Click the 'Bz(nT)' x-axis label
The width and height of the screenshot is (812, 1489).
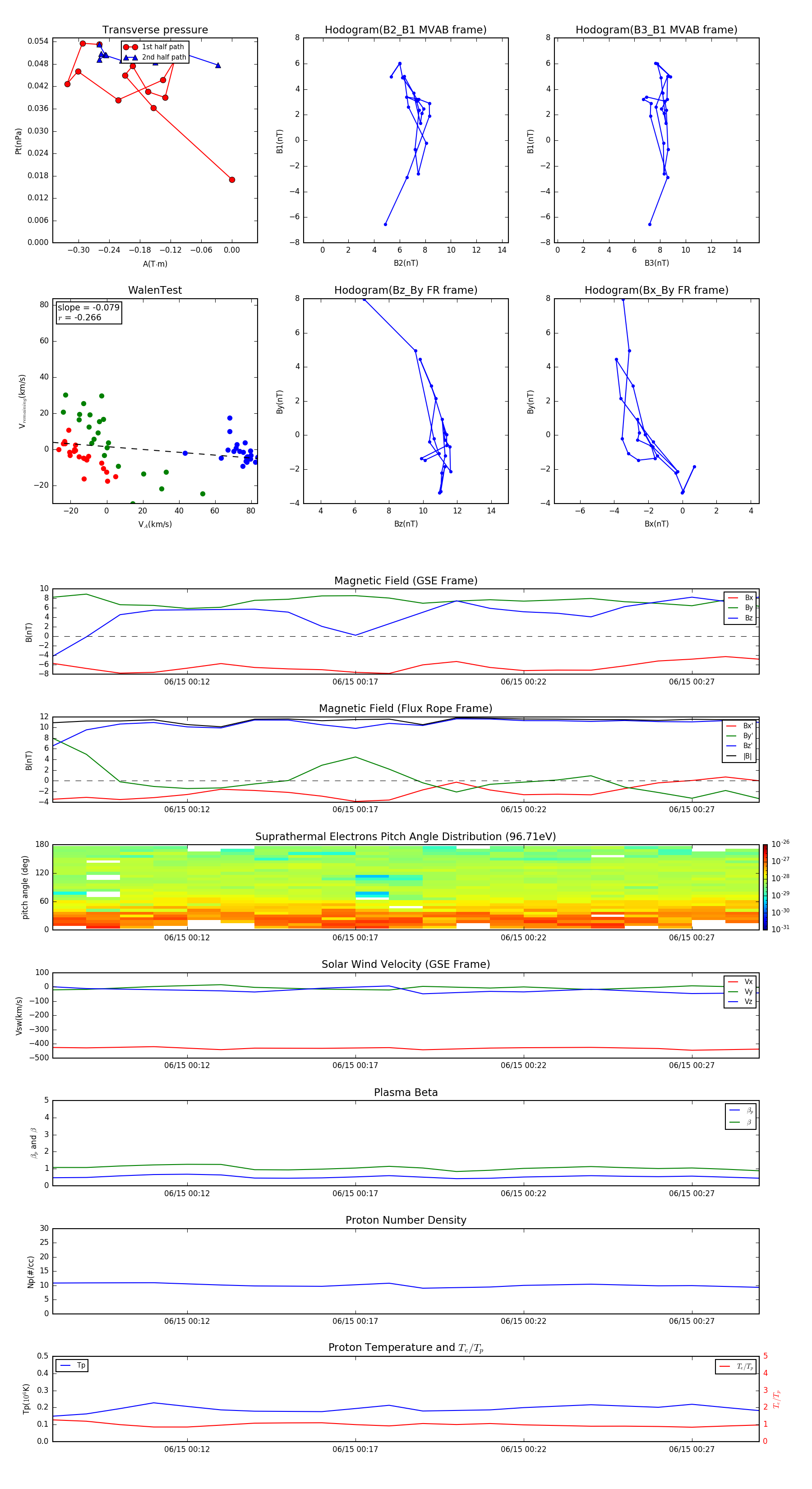click(406, 524)
